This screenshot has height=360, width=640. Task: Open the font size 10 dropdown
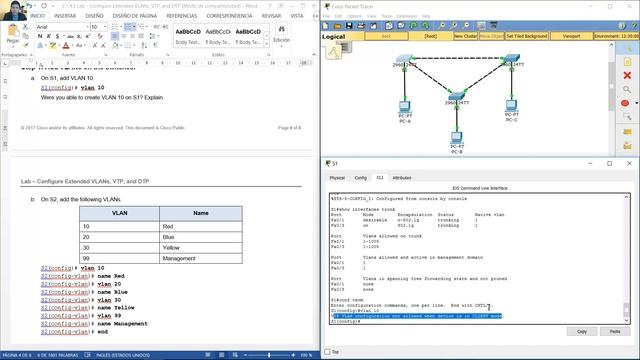(105, 27)
